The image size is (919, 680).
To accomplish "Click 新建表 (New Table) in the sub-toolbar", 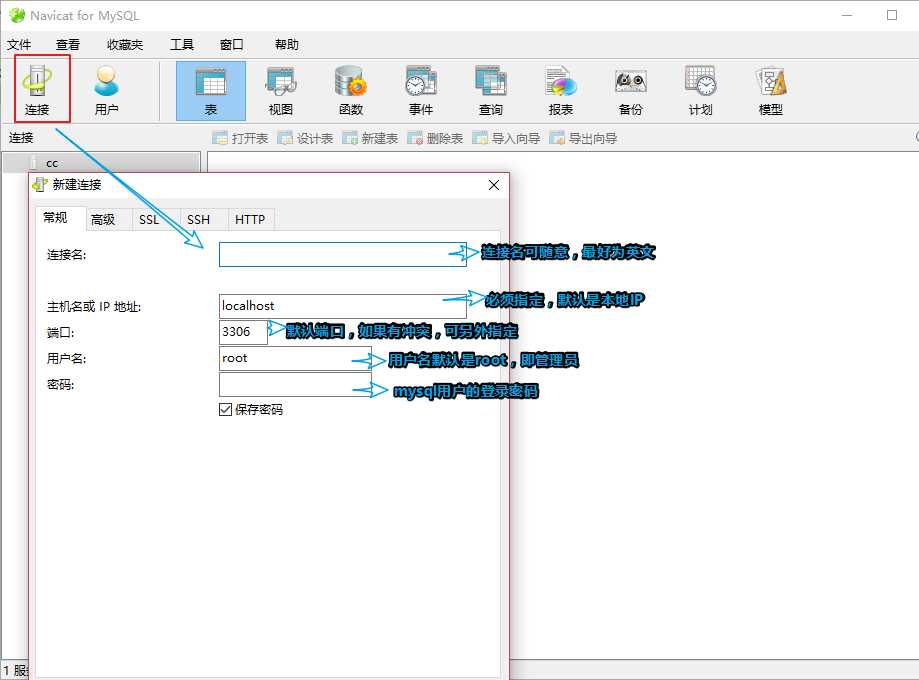I will 371,138.
